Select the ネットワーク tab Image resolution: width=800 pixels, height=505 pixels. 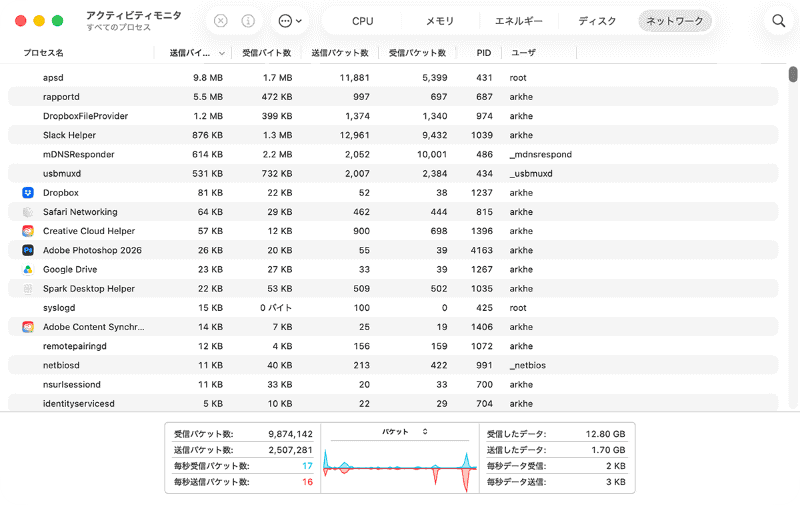pos(674,21)
